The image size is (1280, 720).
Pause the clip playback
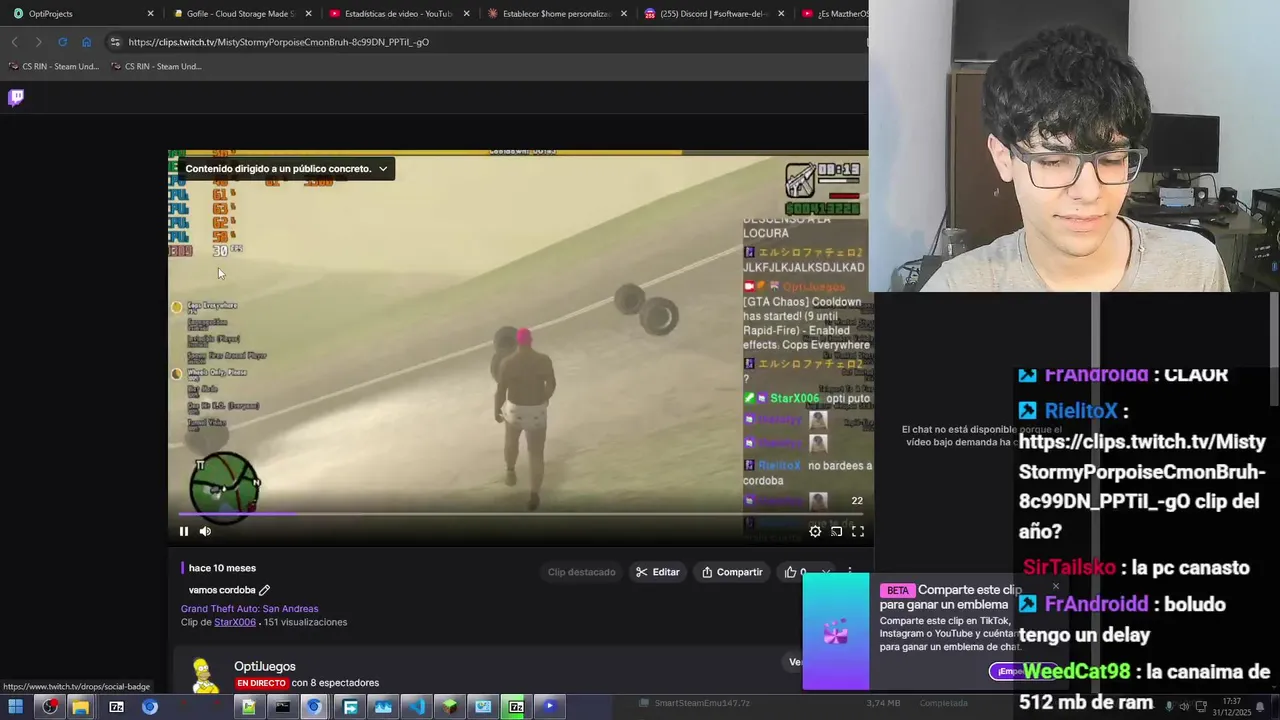pyautogui.click(x=184, y=531)
